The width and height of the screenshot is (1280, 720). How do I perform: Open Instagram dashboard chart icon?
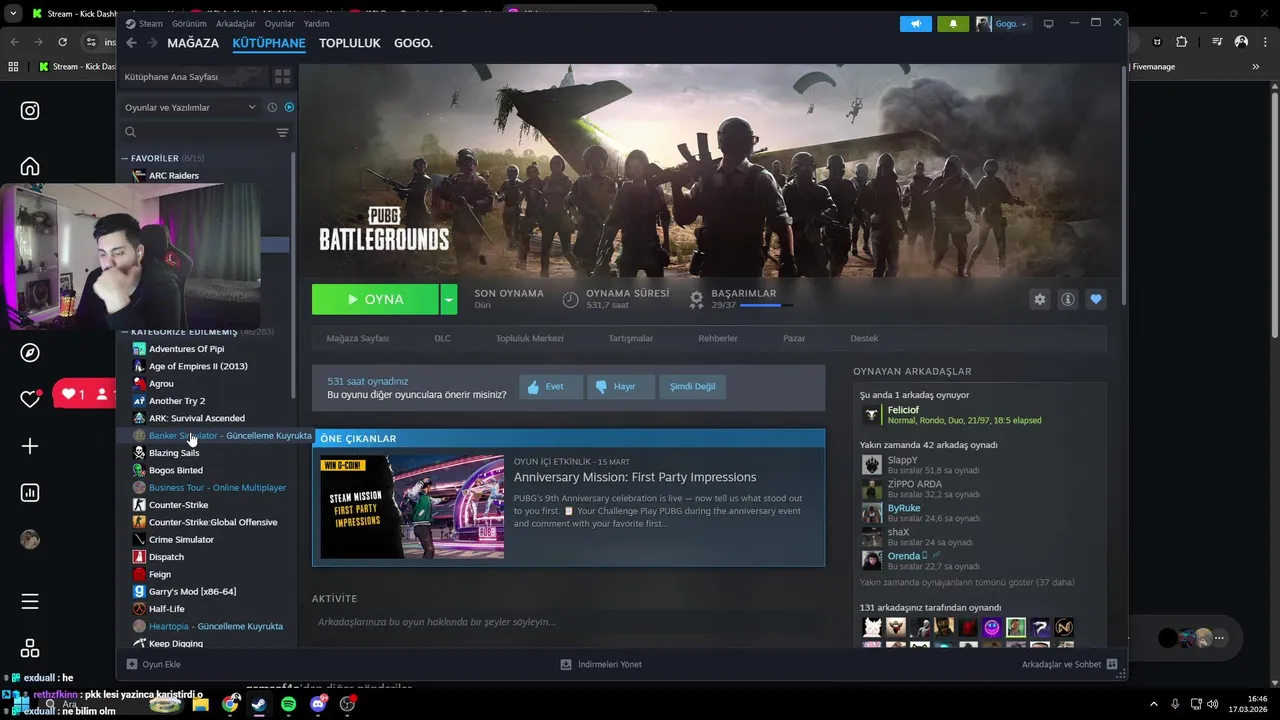click(x=30, y=492)
